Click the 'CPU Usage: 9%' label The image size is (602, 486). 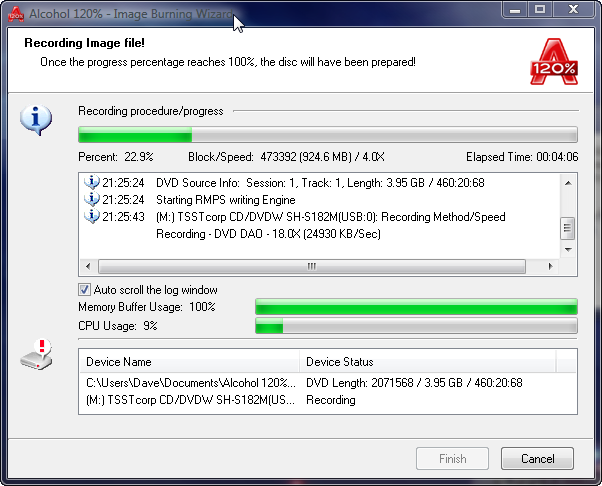pos(118,326)
